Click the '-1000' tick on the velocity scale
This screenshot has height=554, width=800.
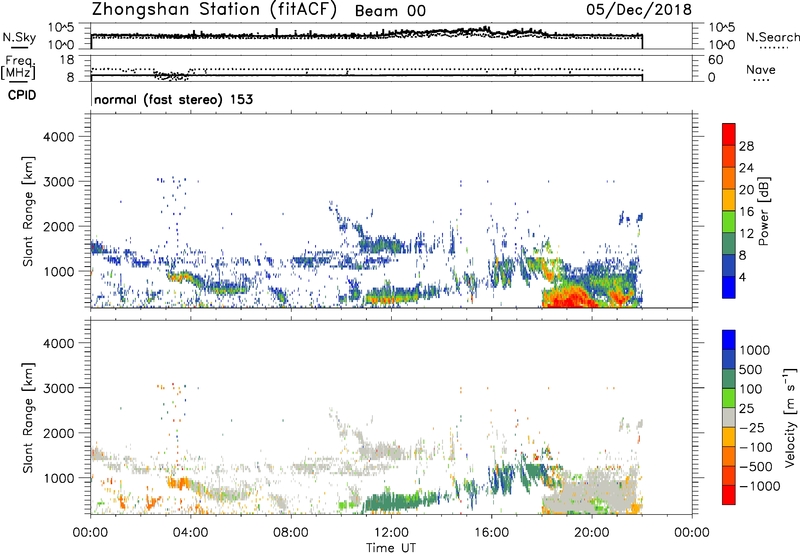coord(759,486)
